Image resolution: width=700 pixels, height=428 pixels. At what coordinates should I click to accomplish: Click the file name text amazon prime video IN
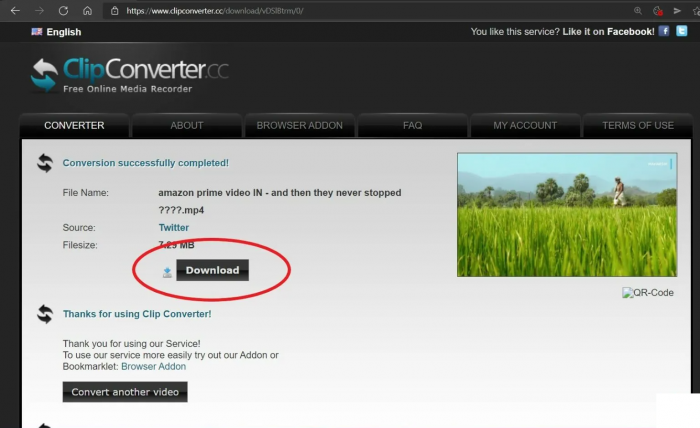pyautogui.click(x=279, y=193)
